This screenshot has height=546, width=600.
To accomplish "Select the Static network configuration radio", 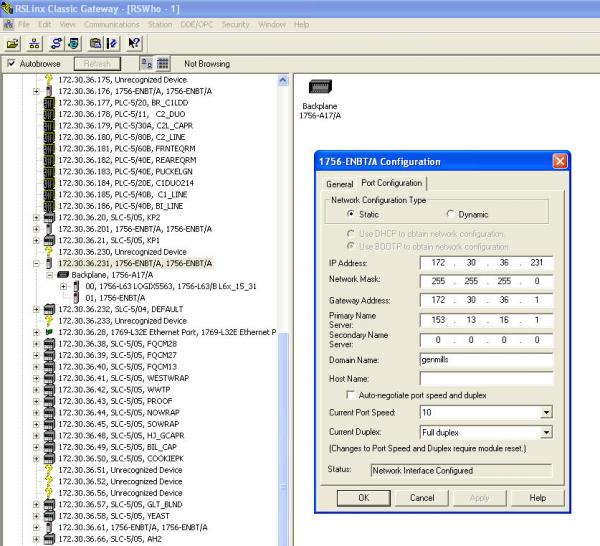I will click(350, 214).
